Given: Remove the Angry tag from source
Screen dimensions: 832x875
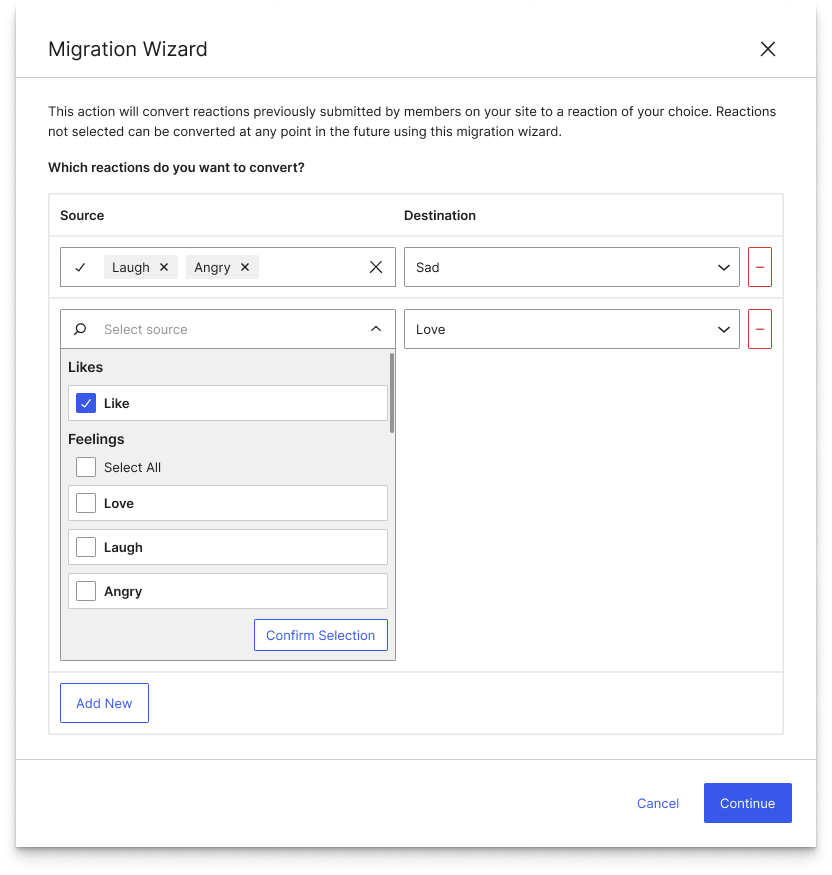Looking at the screenshot, I should pyautogui.click(x=245, y=268).
